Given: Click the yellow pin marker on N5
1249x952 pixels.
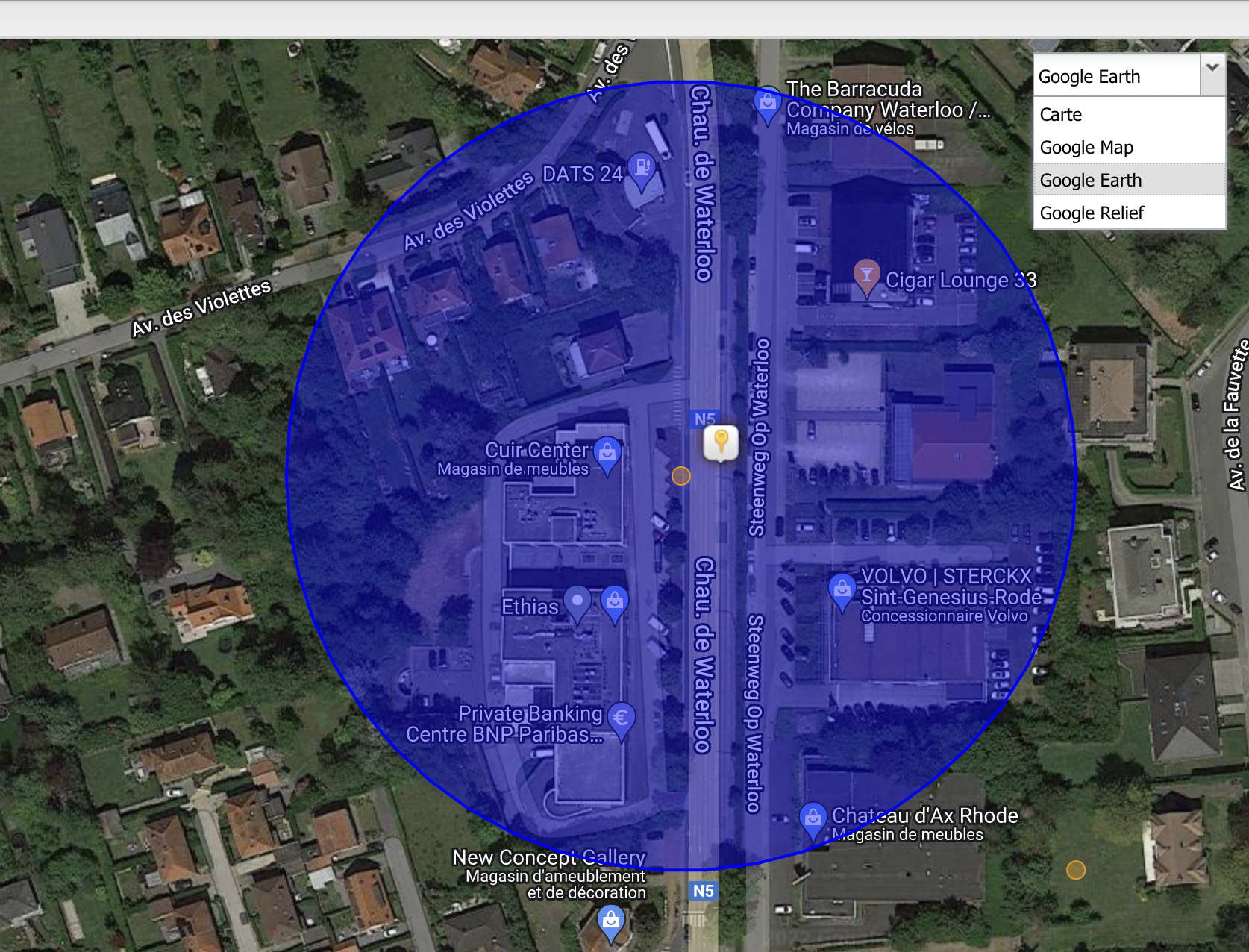Looking at the screenshot, I should pyautogui.click(x=721, y=443).
